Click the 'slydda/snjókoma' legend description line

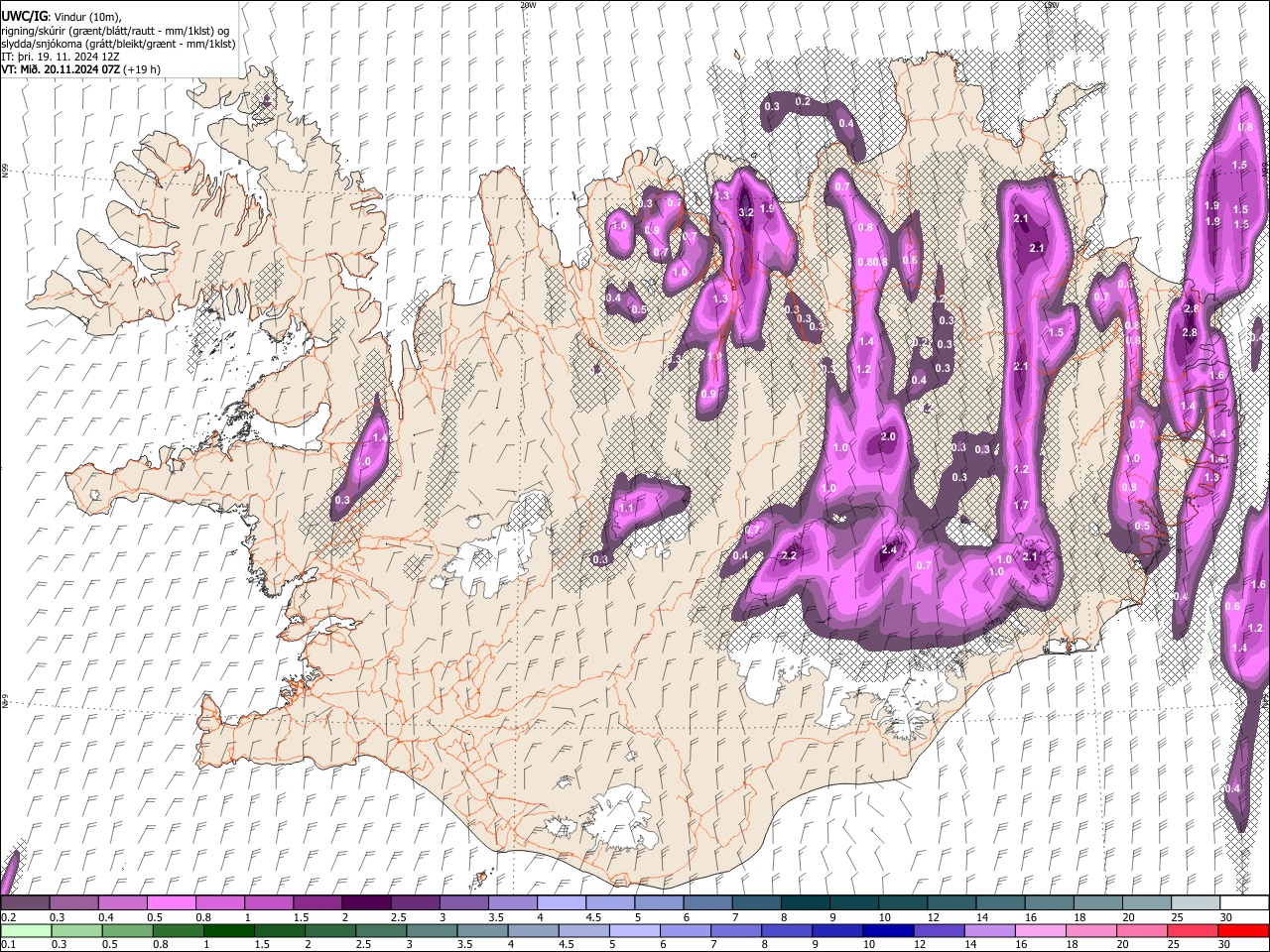click(118, 44)
